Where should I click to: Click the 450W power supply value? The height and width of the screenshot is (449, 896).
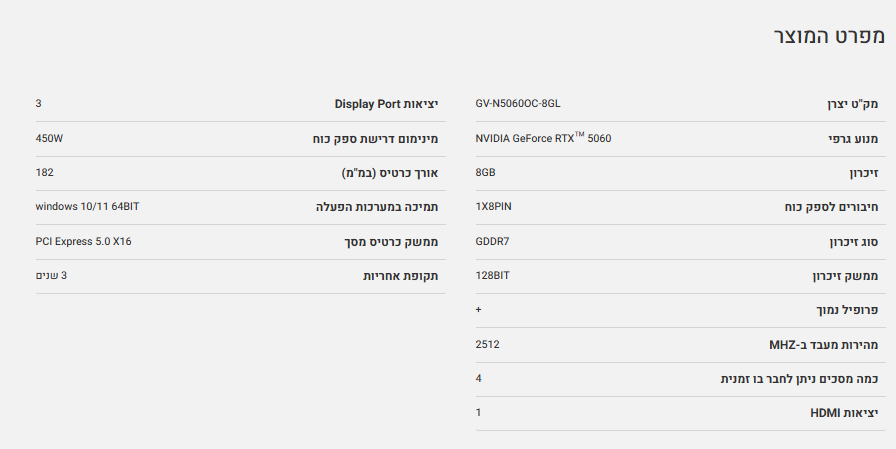point(49,139)
